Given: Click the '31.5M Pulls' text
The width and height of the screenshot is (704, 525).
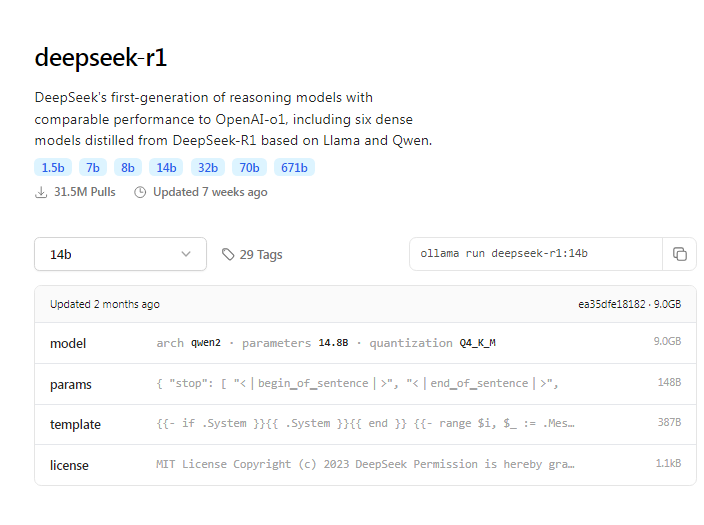Looking at the screenshot, I should [85, 192].
